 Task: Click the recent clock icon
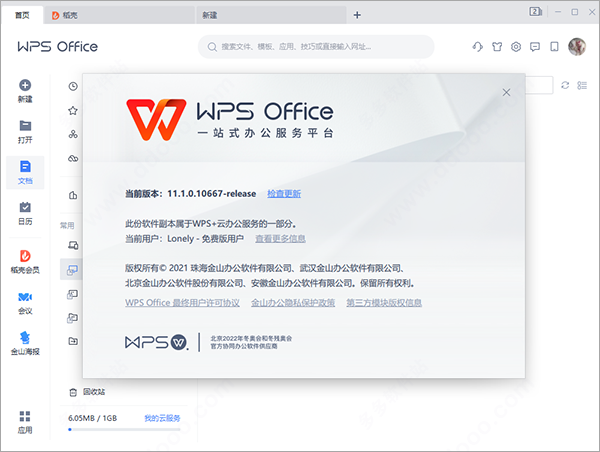click(x=73, y=86)
